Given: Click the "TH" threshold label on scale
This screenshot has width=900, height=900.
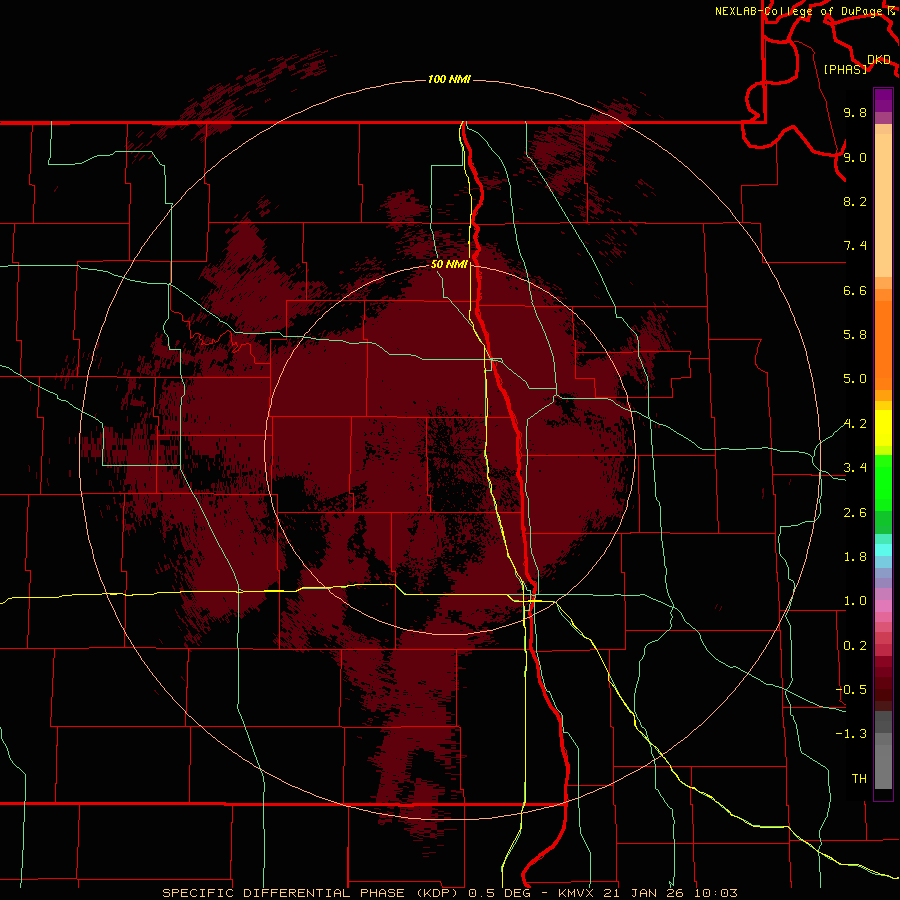Looking at the screenshot, I should [x=859, y=779].
